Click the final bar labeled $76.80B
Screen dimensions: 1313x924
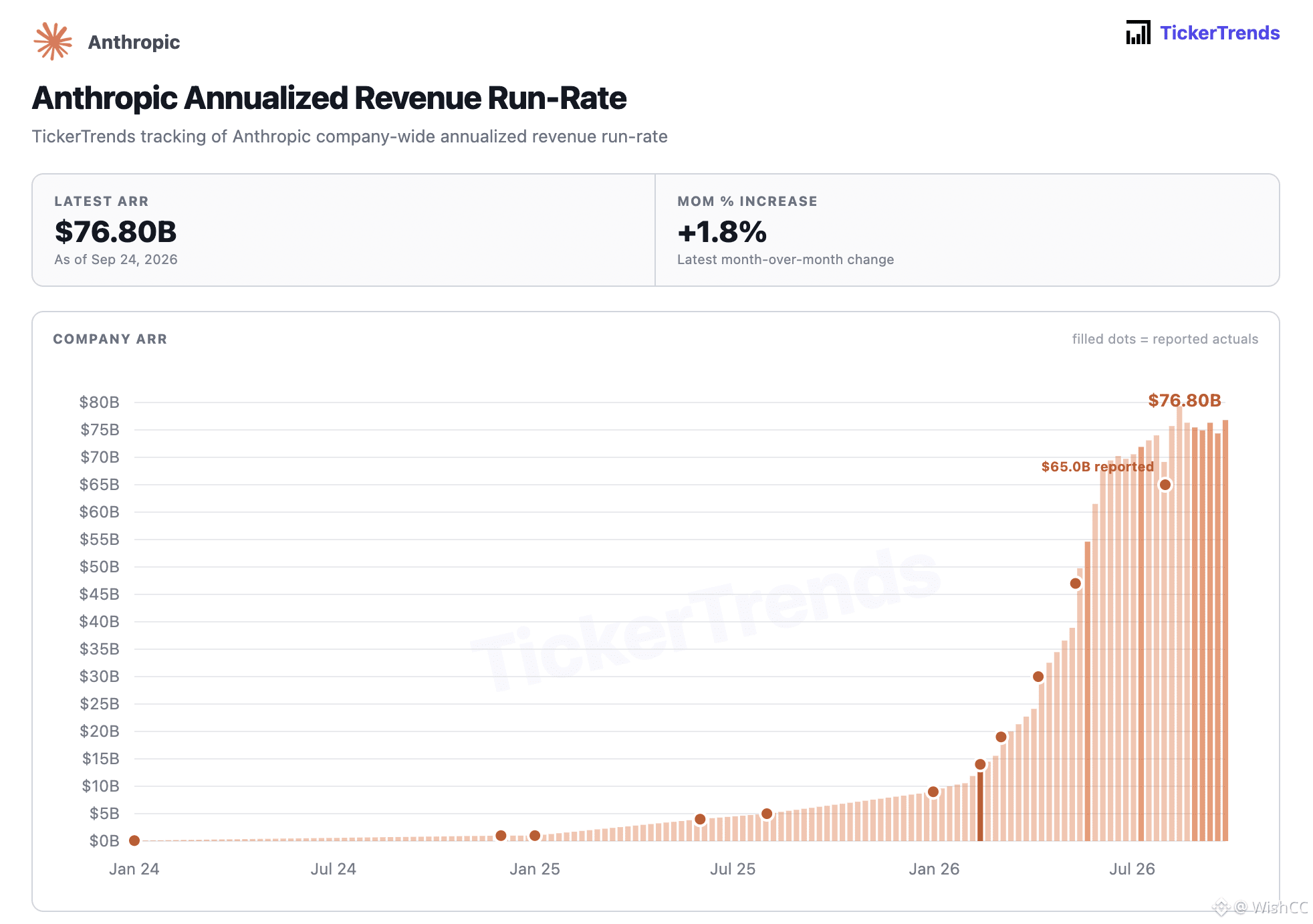point(1225,630)
